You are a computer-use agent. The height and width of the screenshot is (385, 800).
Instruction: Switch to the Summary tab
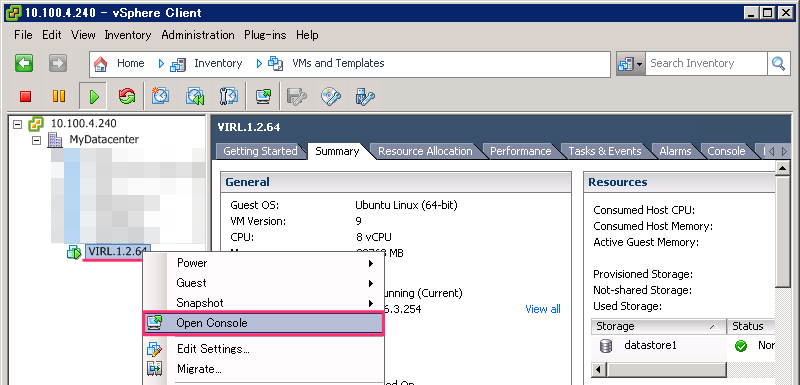[337, 151]
